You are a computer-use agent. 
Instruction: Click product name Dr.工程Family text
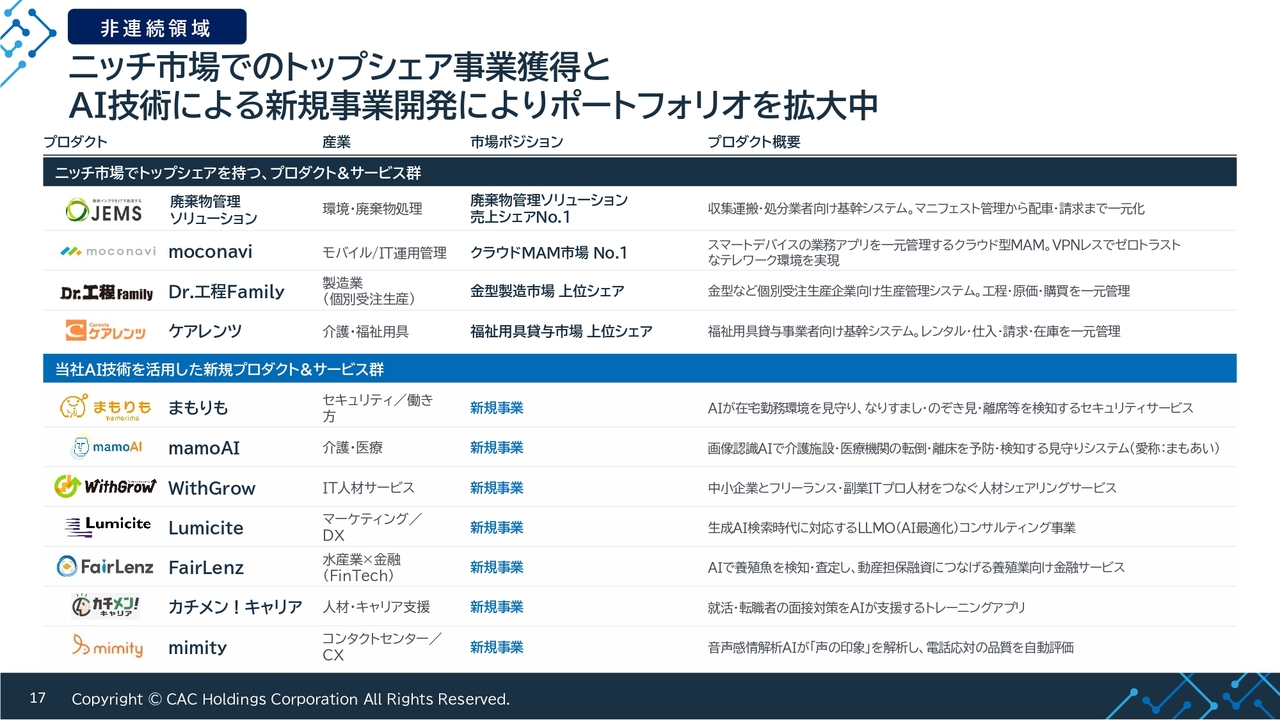point(226,292)
